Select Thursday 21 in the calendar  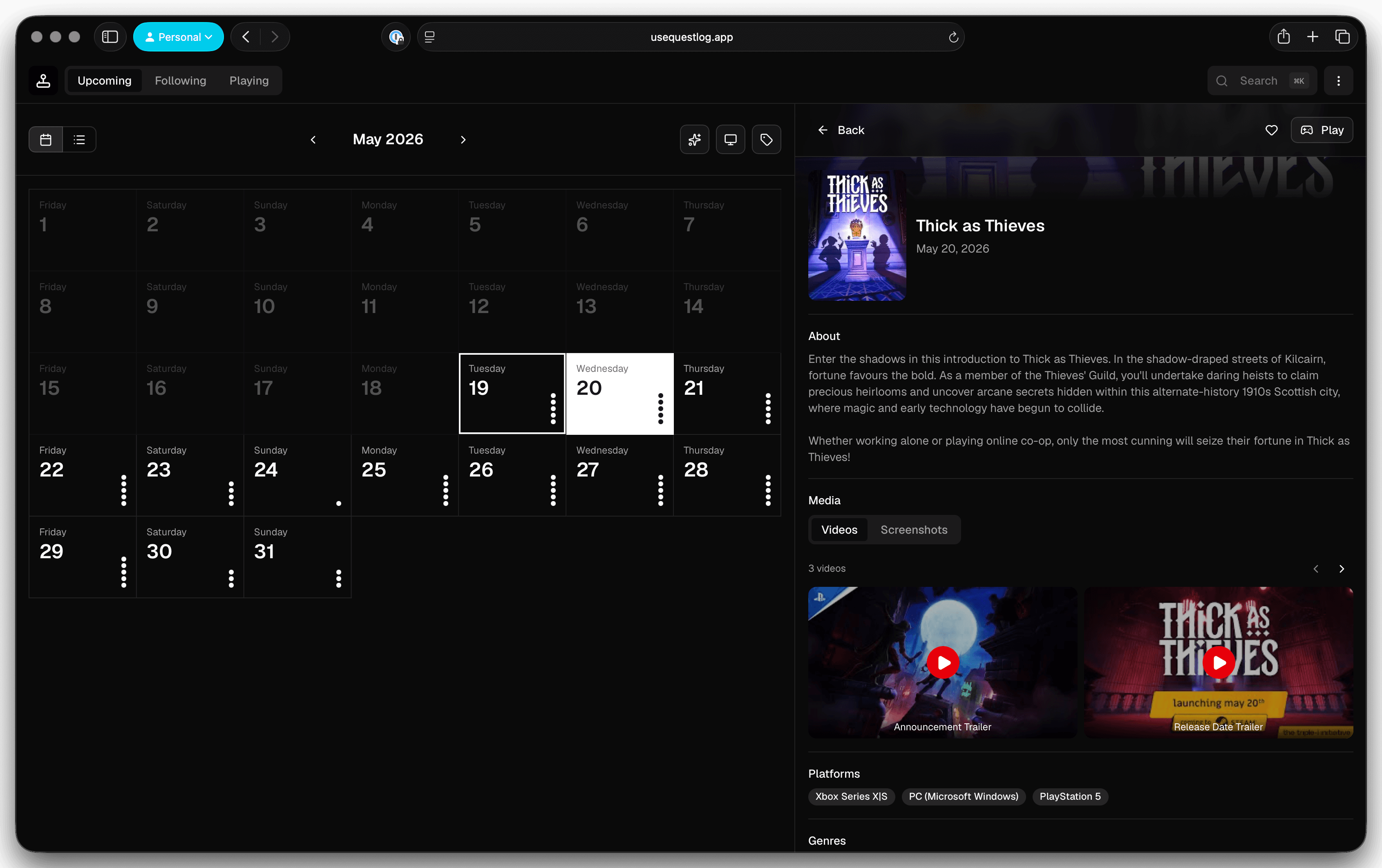coord(727,393)
